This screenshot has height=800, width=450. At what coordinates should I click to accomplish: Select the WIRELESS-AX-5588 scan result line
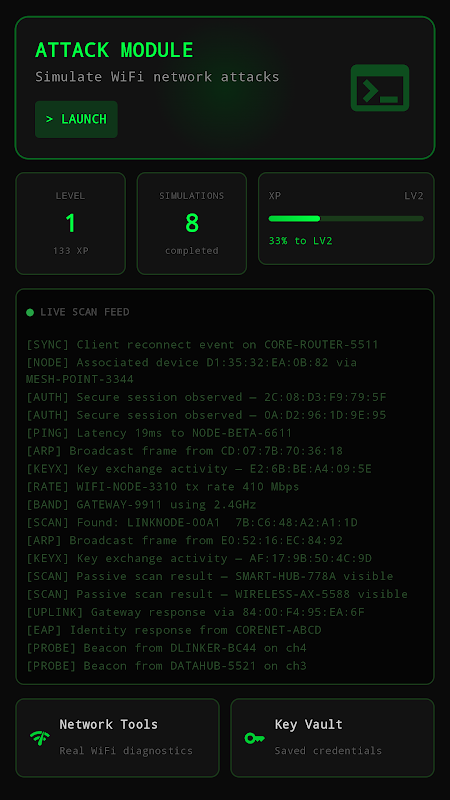pyautogui.click(x=217, y=594)
